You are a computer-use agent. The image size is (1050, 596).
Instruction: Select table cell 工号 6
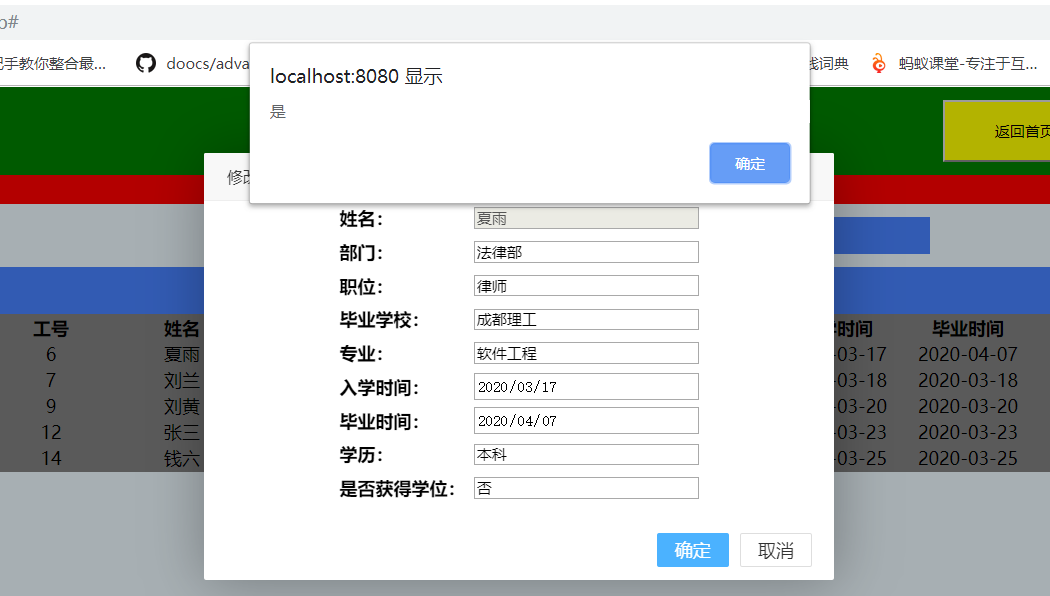pyautogui.click(x=51, y=354)
